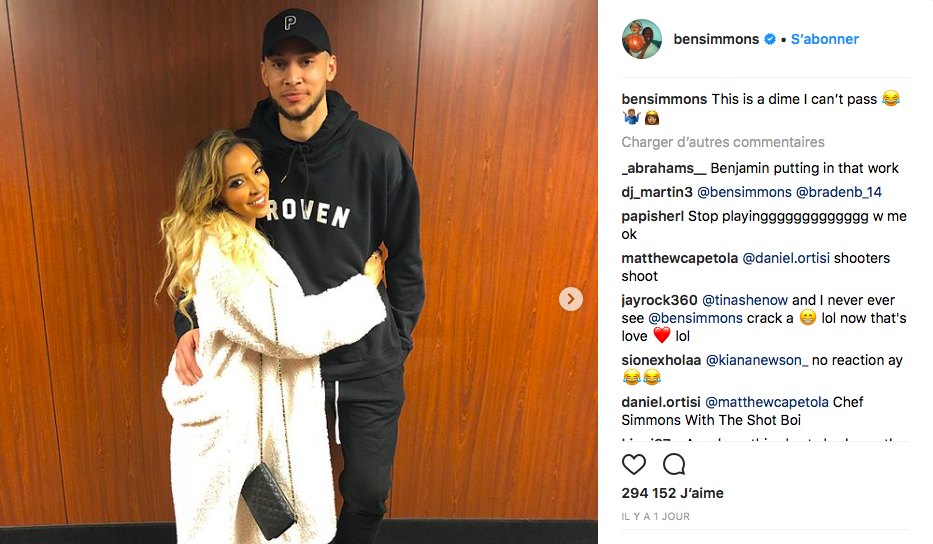Viewport: 933px width, 544px height.
Task: View the 294 152 J'aime likes list
Action: click(x=672, y=493)
